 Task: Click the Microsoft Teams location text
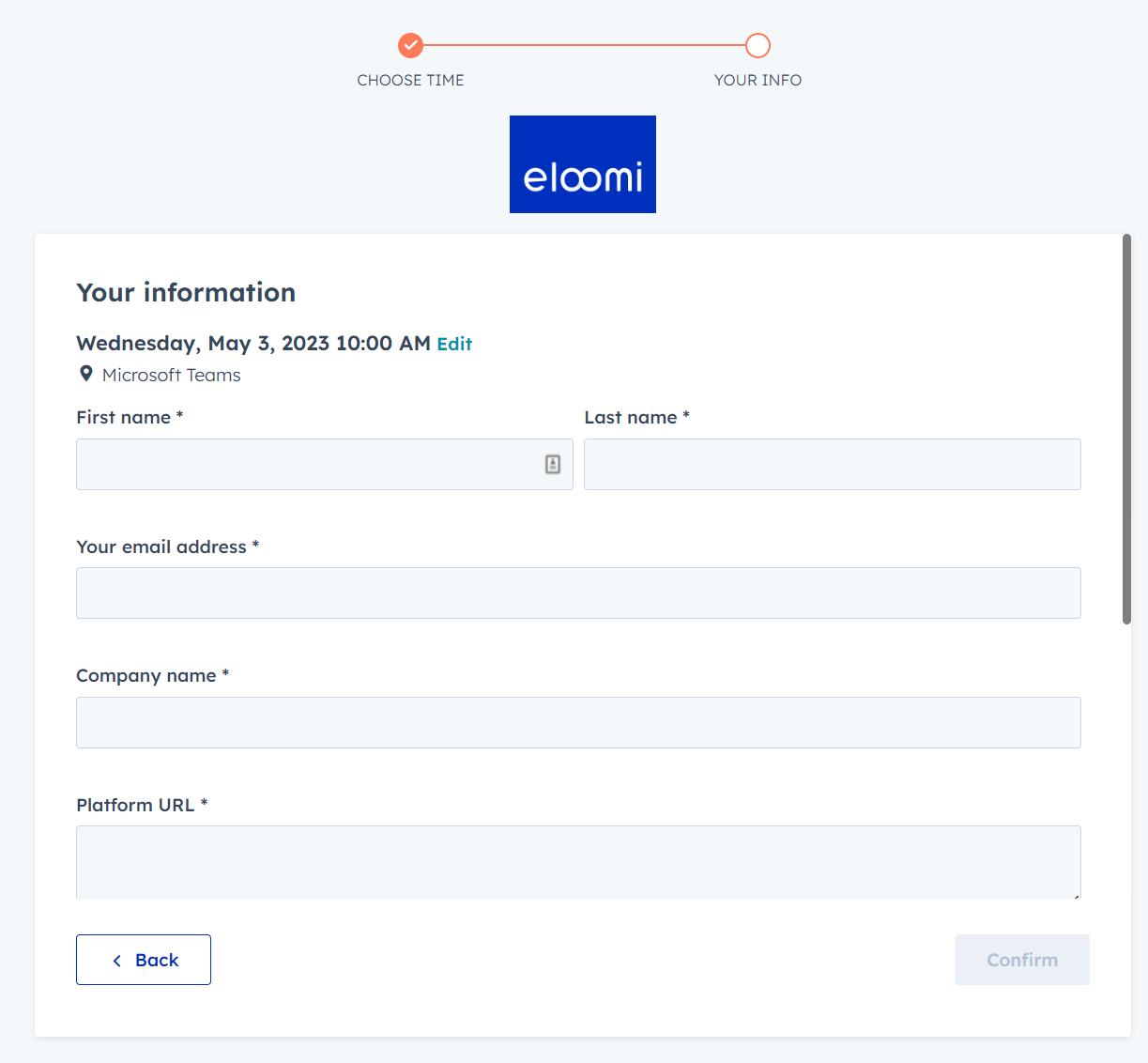[172, 375]
